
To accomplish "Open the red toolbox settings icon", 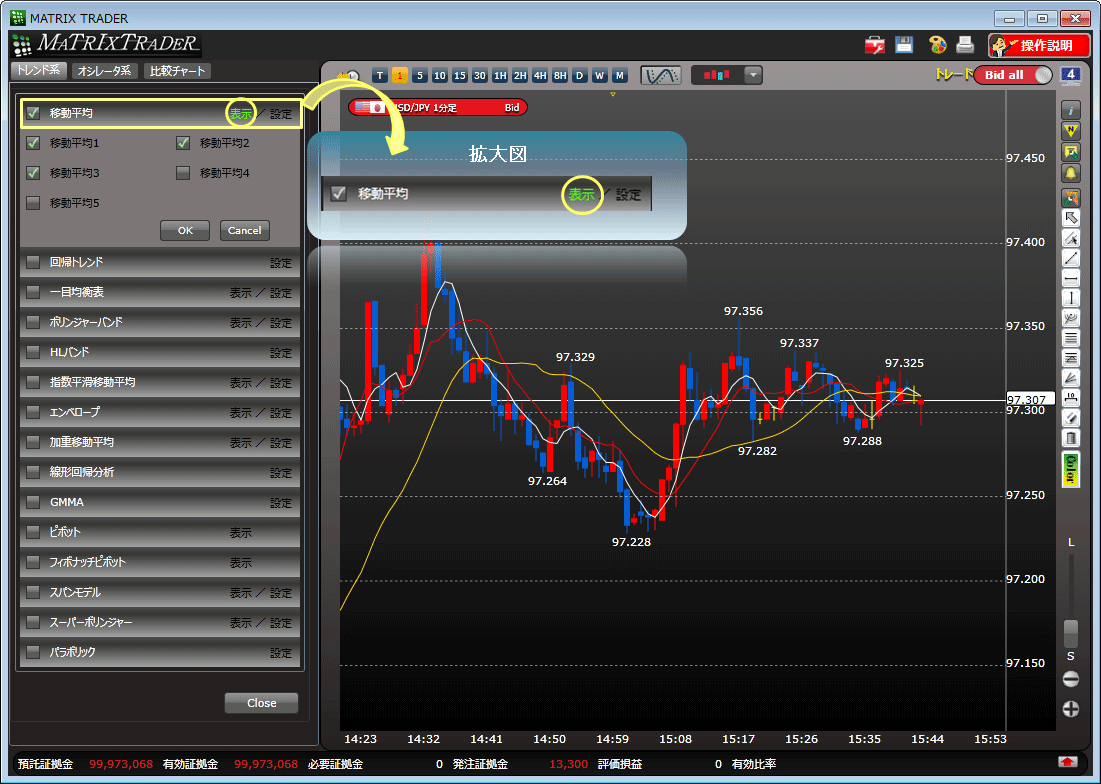I will [875, 45].
